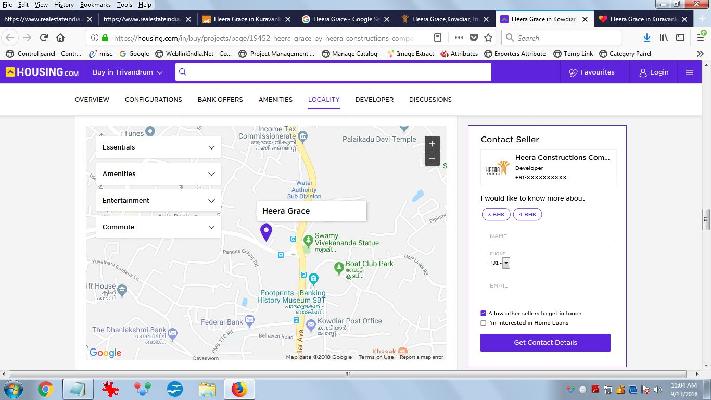The width and height of the screenshot is (711, 400).
Task: Open file explorer folder in taskbar
Action: pyautogui.click(x=207, y=389)
